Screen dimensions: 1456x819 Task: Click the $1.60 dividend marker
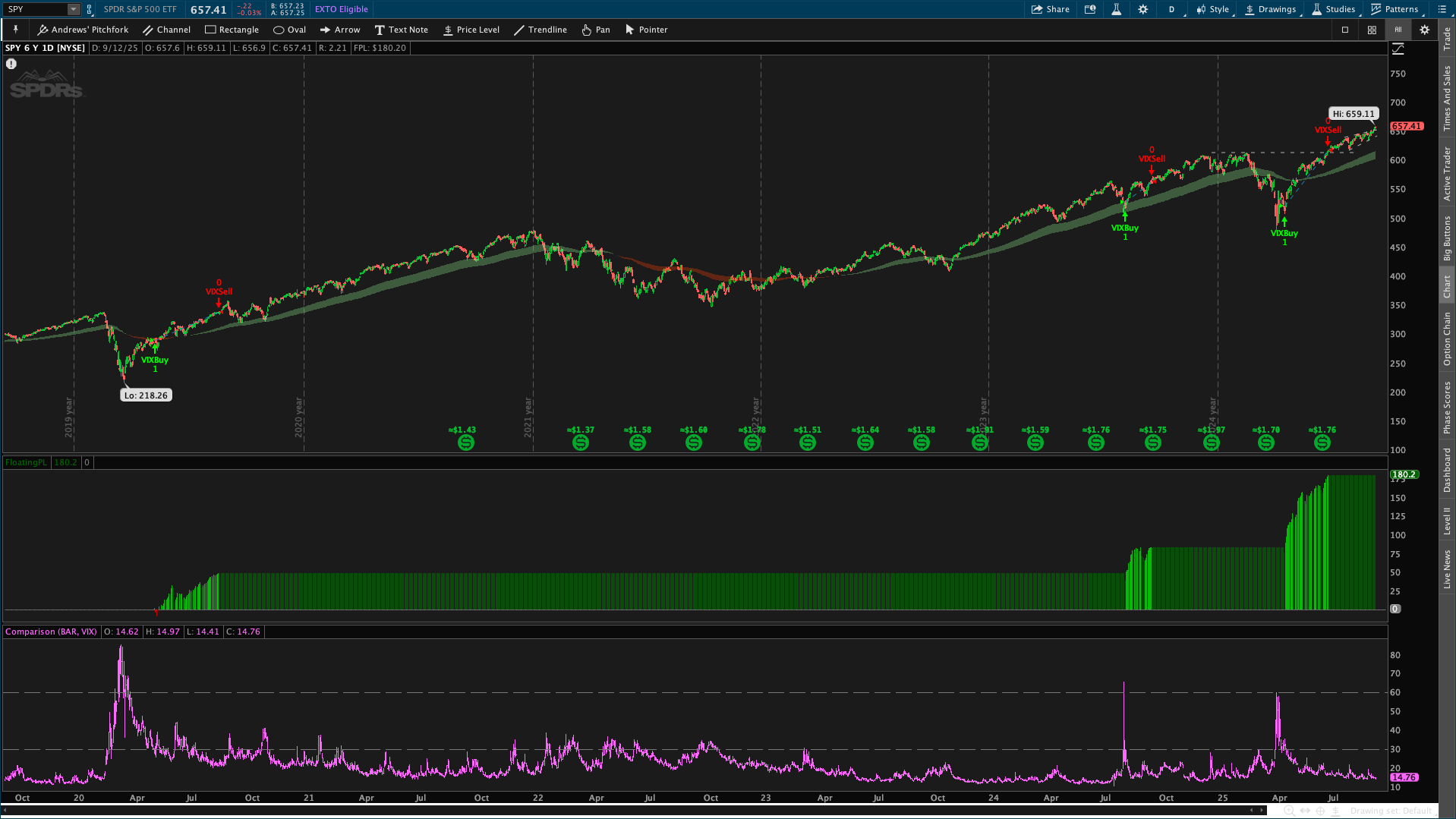(x=693, y=443)
